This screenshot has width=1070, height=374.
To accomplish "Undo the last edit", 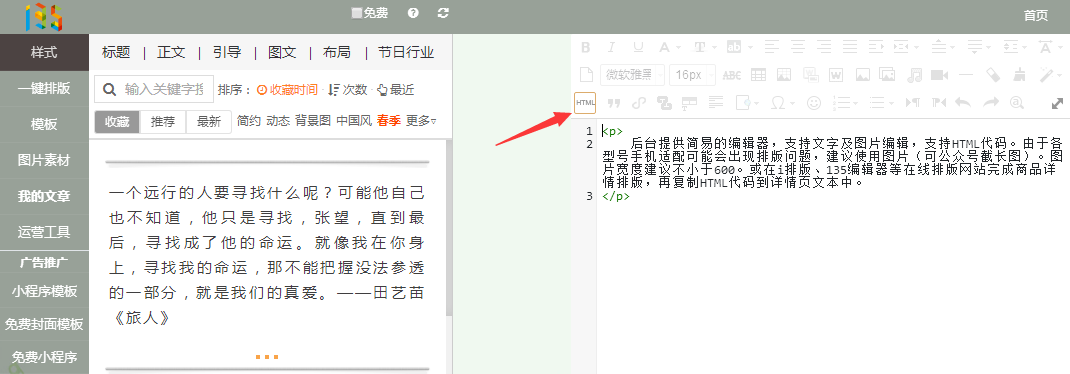I will [x=963, y=102].
